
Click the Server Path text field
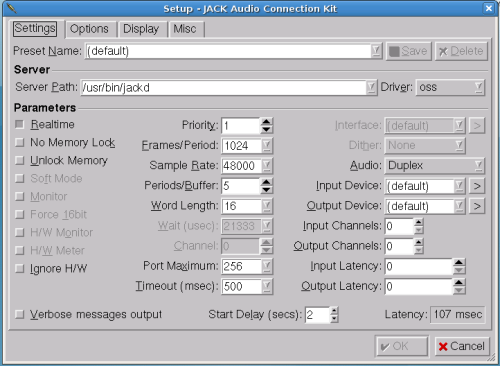[x=223, y=87]
